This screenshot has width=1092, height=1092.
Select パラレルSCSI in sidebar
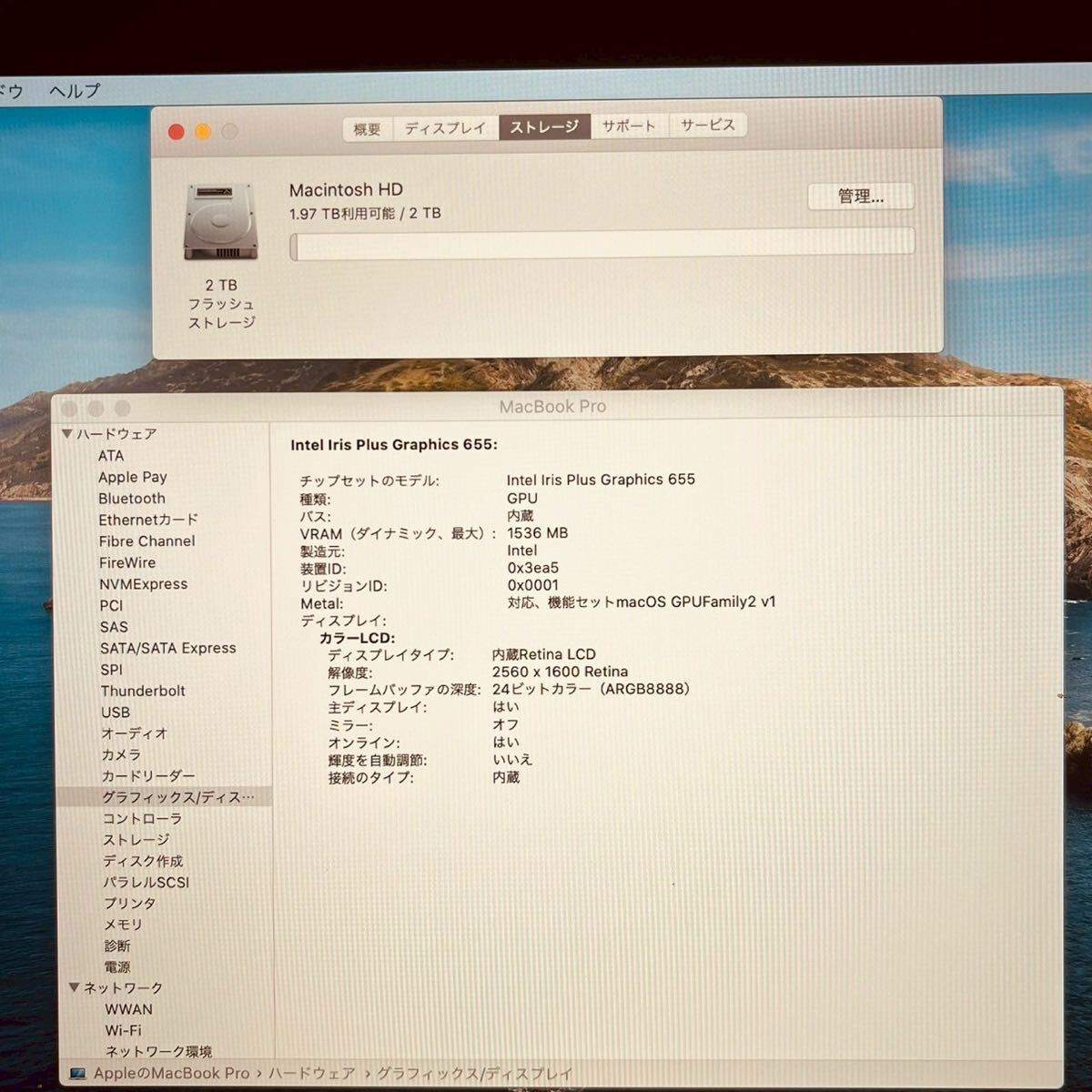pos(146,883)
